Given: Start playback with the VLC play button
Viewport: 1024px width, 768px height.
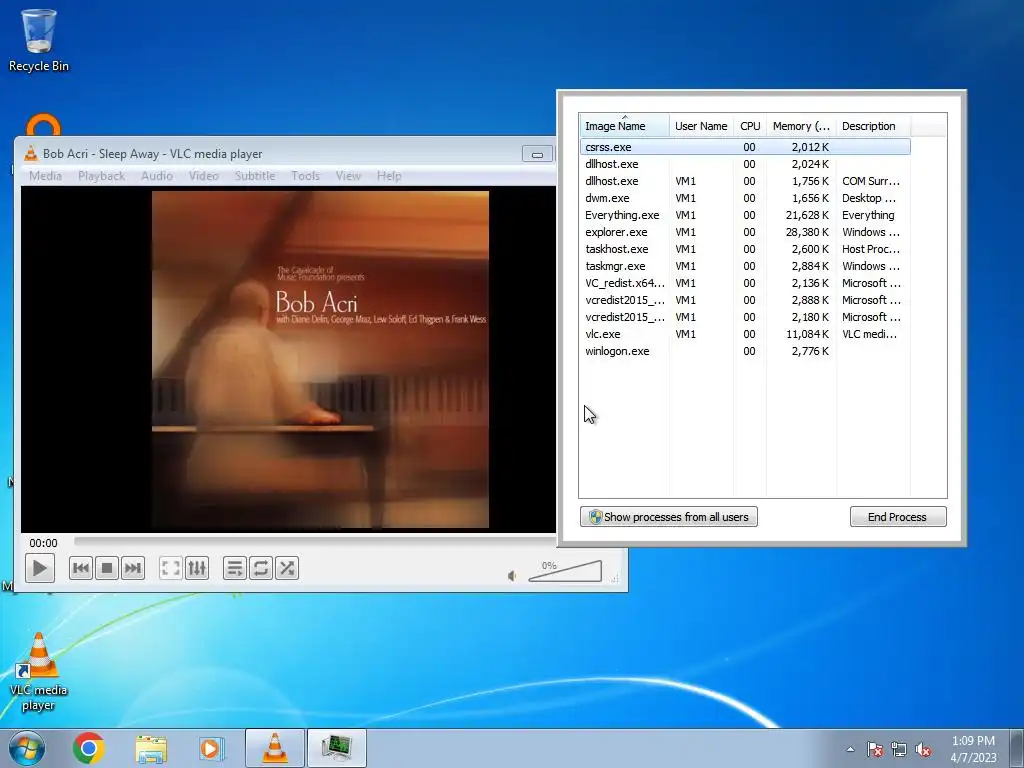Looking at the screenshot, I should tap(39, 568).
